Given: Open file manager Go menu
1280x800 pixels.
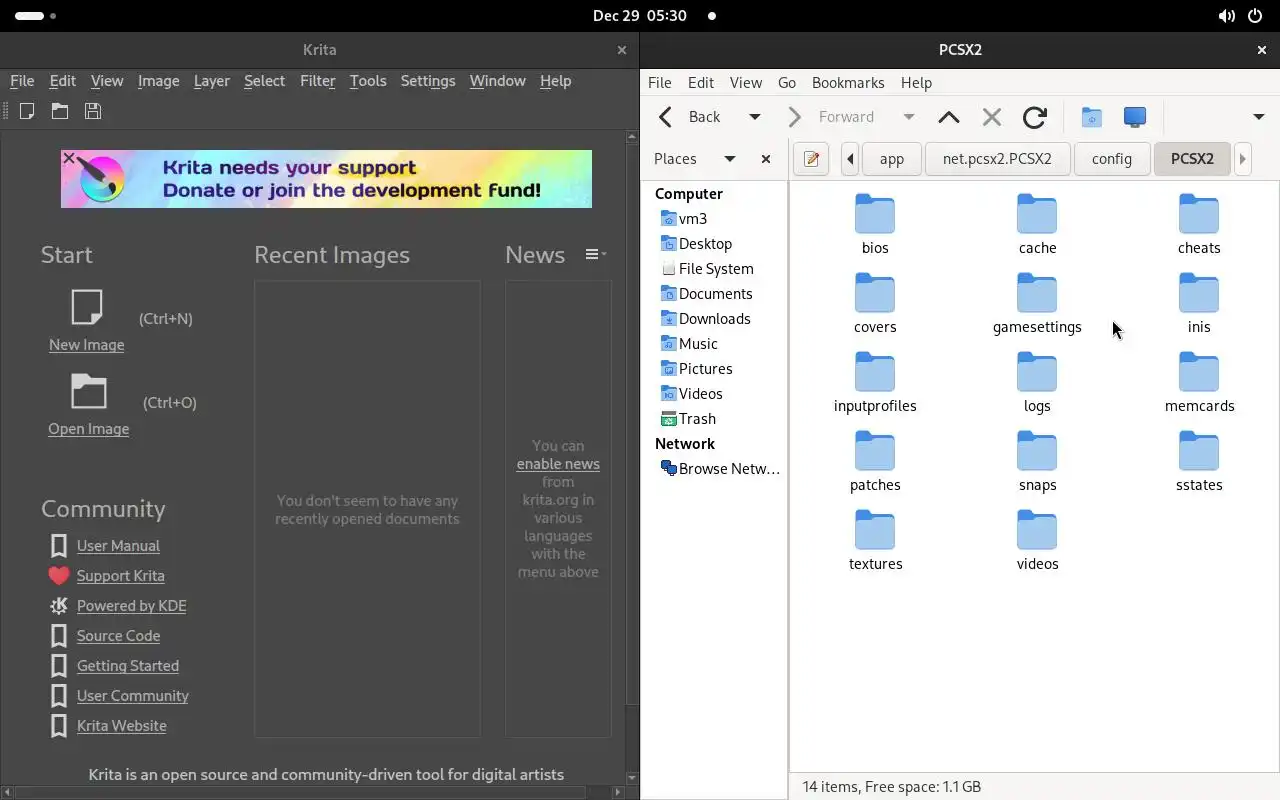Looking at the screenshot, I should click(787, 83).
